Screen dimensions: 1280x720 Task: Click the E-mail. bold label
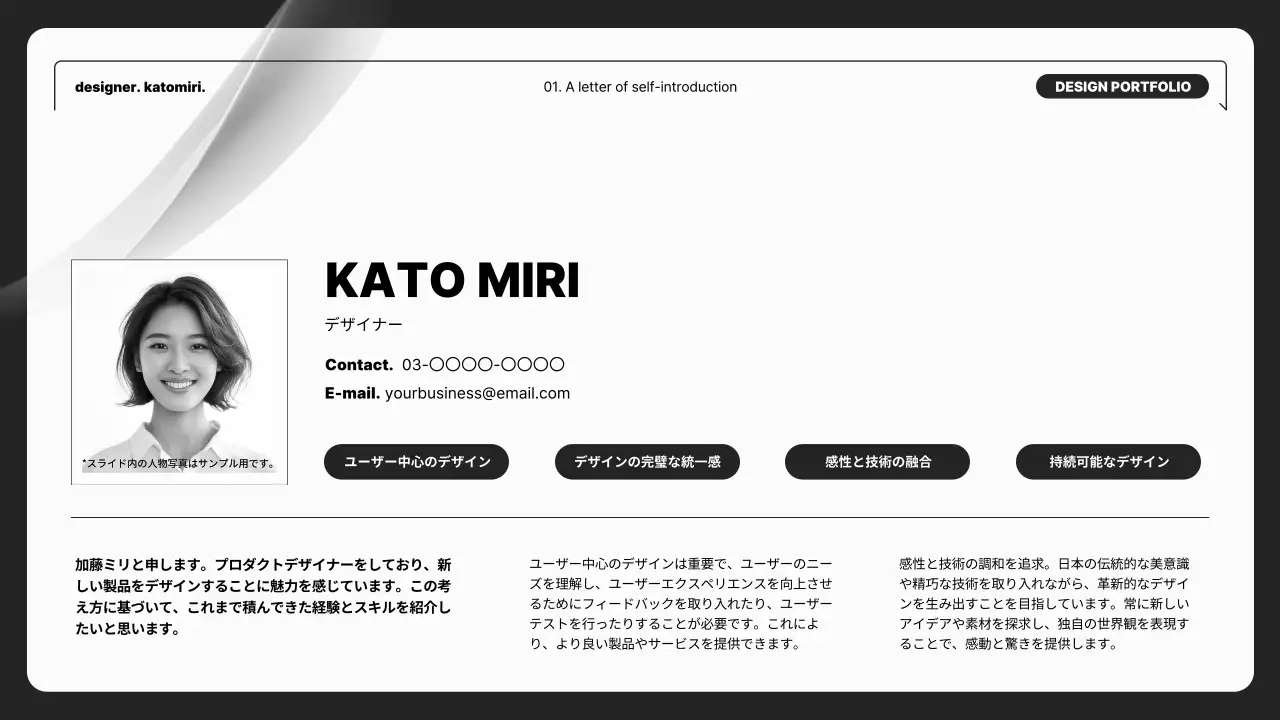[352, 393]
